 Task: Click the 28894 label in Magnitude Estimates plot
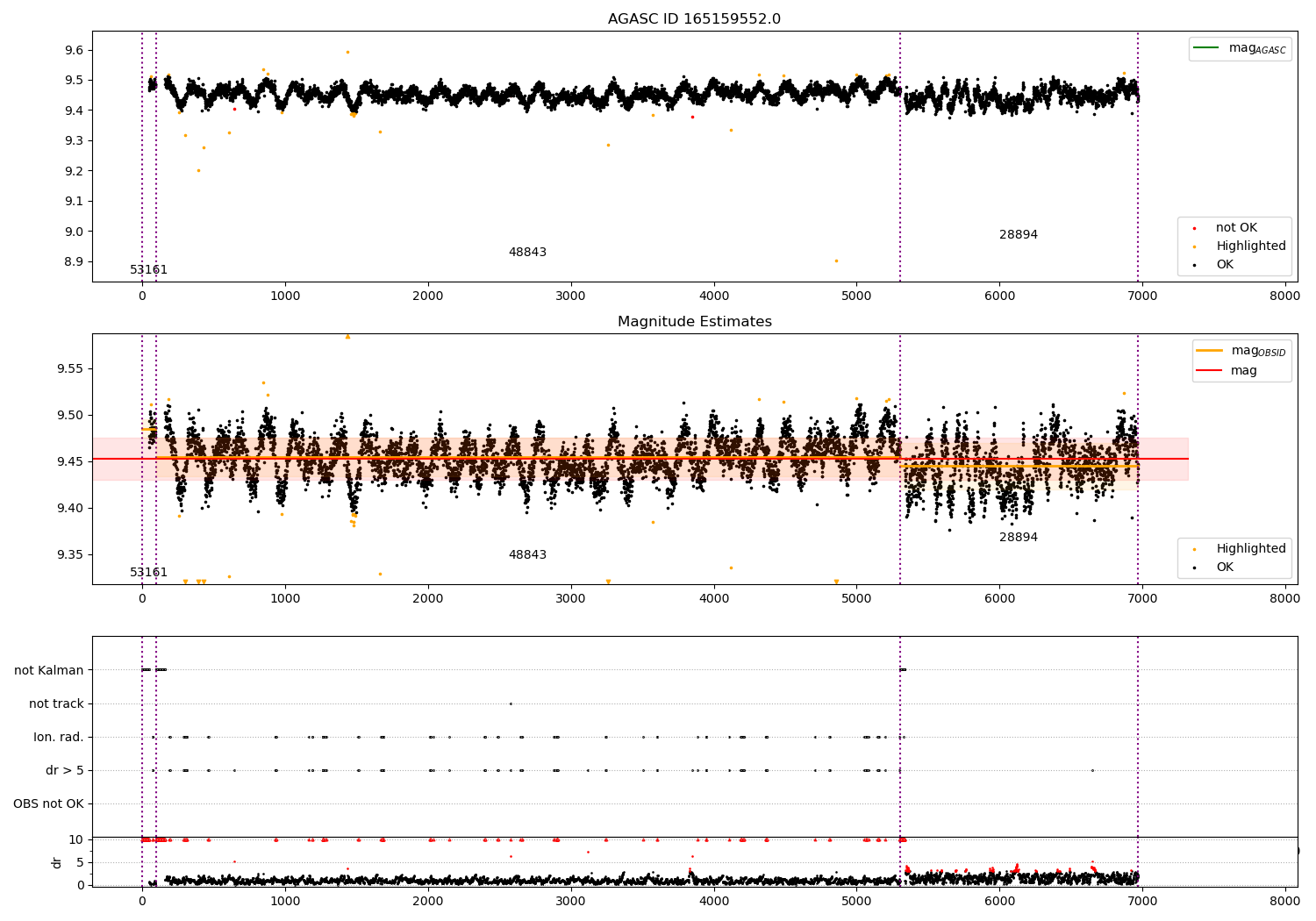point(1019,538)
